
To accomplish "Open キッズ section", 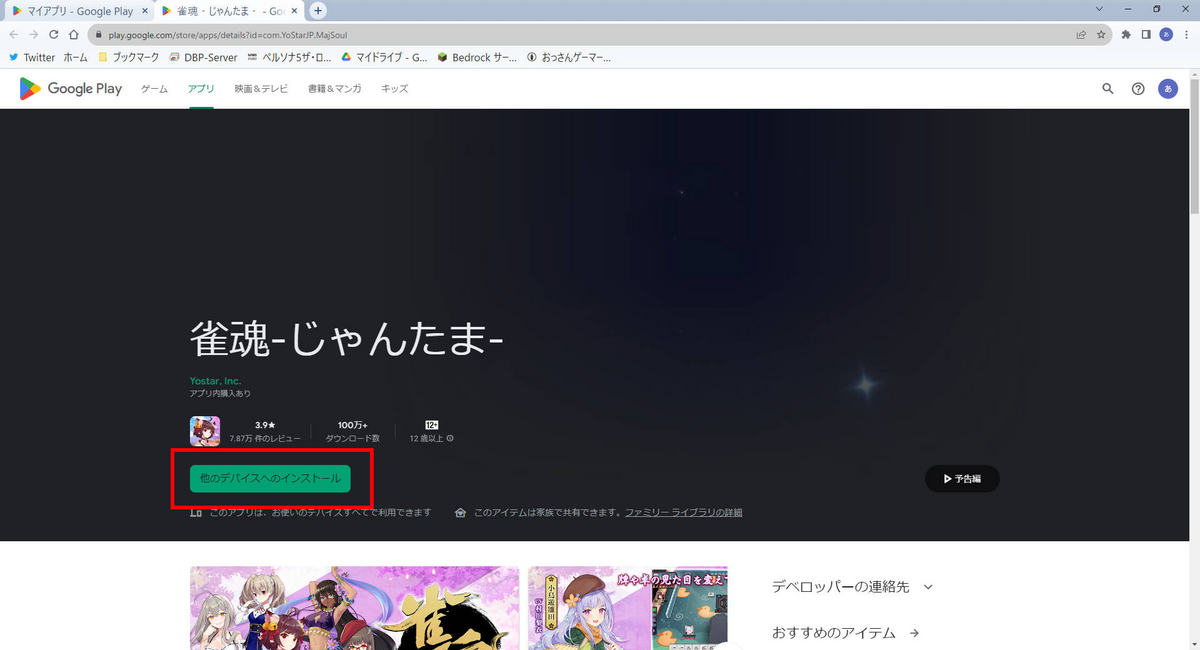I will click(394, 89).
